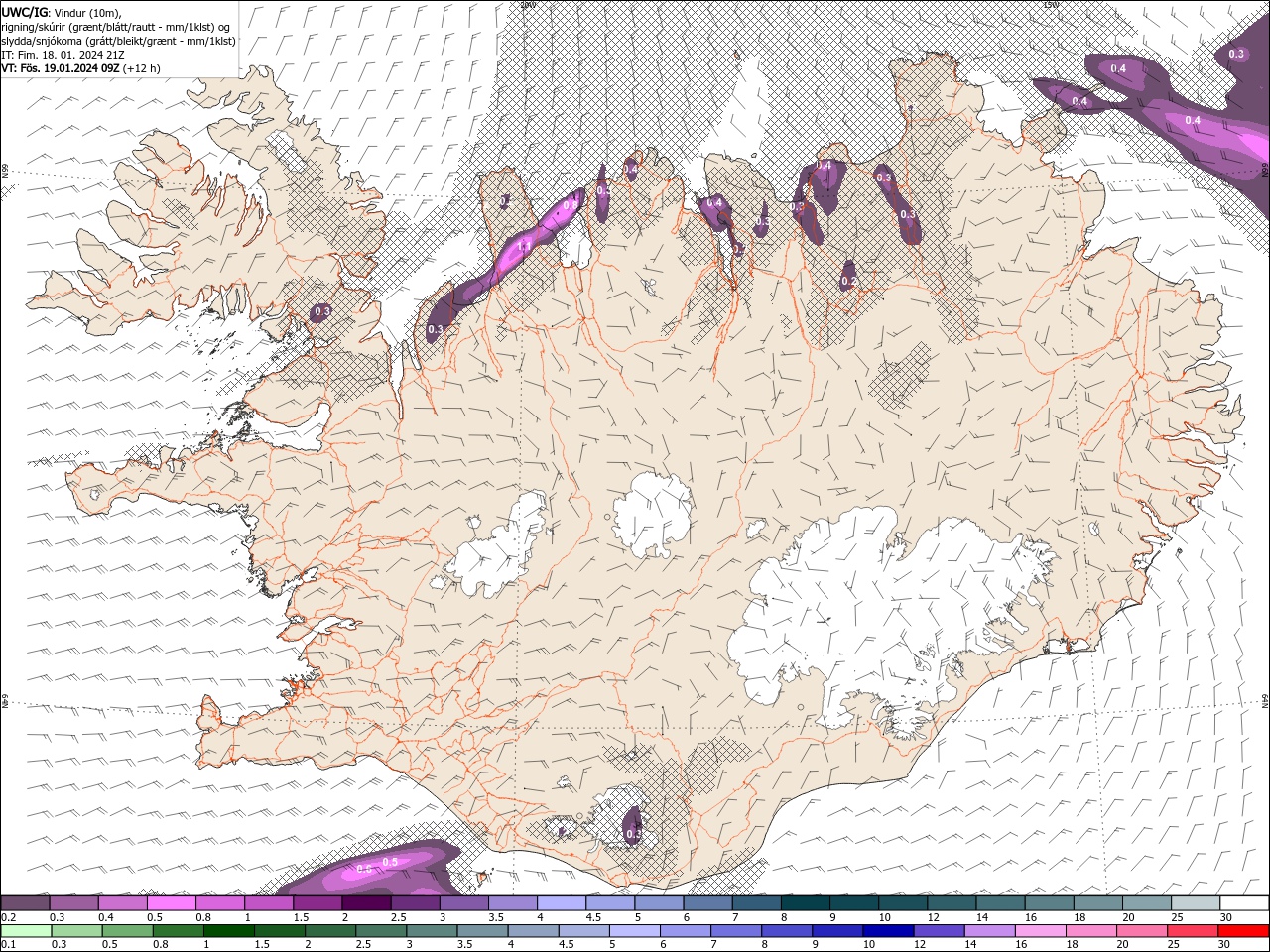Viewport: 1270px width, 952px height.
Task: Click the dark teal 8–9 upper legend swatch
Action: (805, 903)
